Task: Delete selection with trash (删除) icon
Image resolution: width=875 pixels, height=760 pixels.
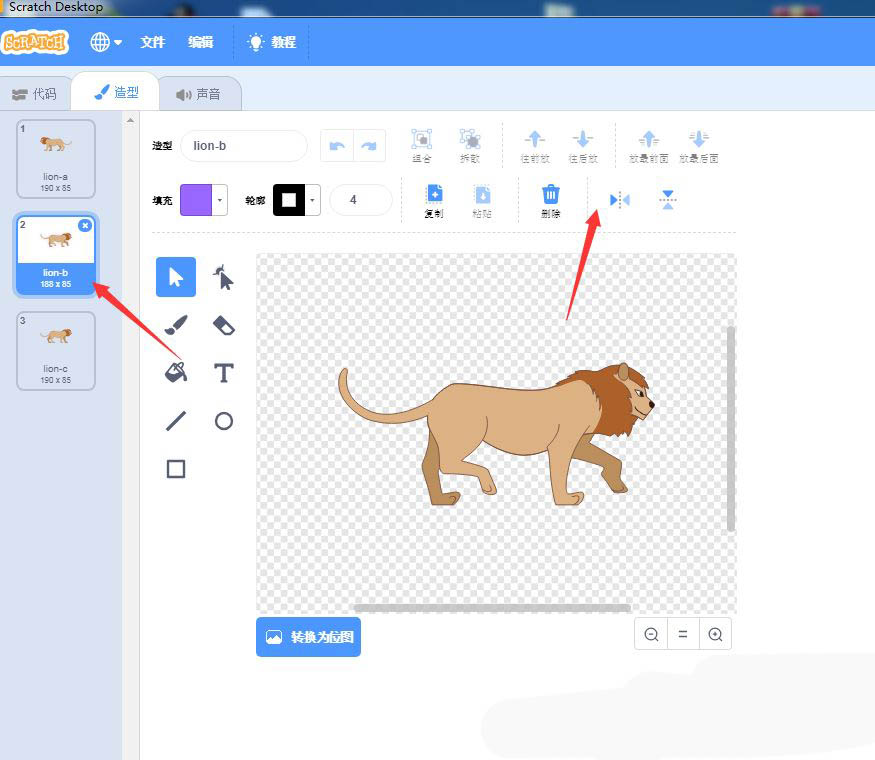Action: tap(550, 200)
